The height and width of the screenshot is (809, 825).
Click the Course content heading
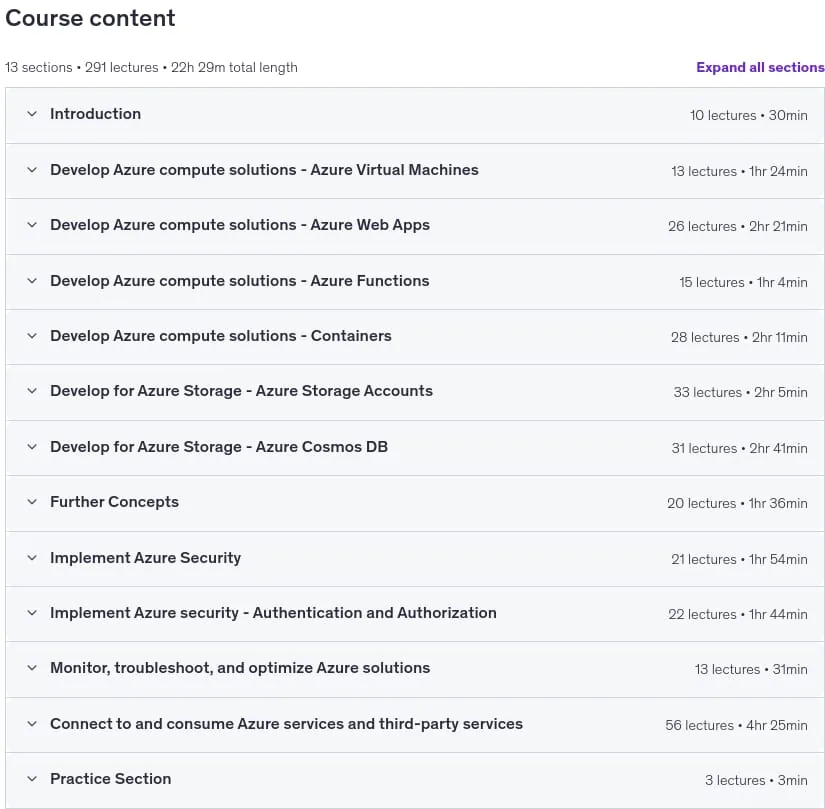tap(90, 18)
